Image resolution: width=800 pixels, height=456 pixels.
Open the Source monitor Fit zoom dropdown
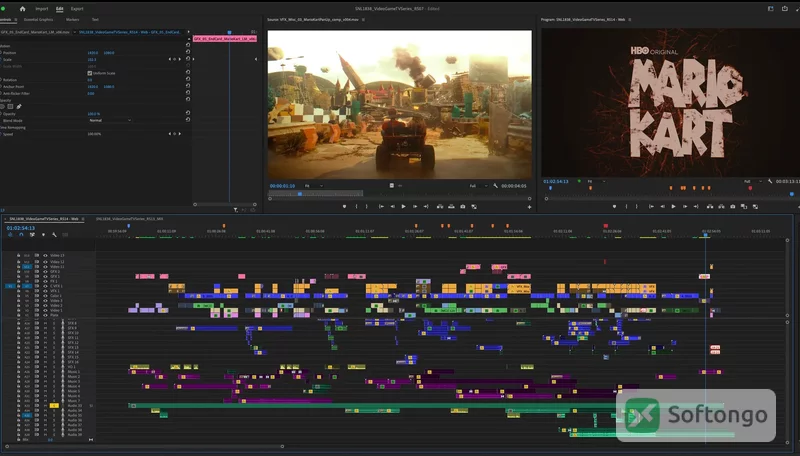(x=314, y=186)
